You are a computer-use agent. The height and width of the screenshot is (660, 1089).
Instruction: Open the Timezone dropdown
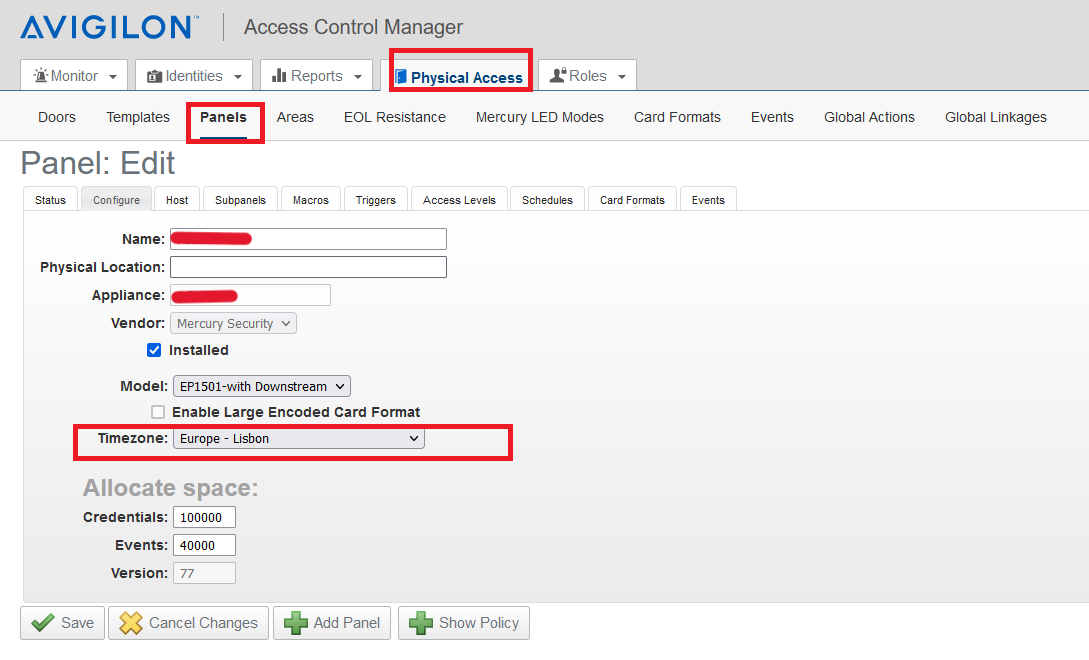click(x=298, y=438)
